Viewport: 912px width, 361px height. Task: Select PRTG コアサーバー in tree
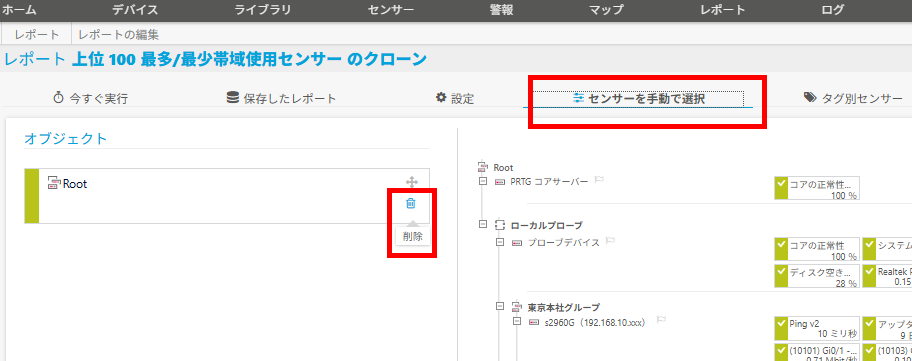click(x=549, y=181)
